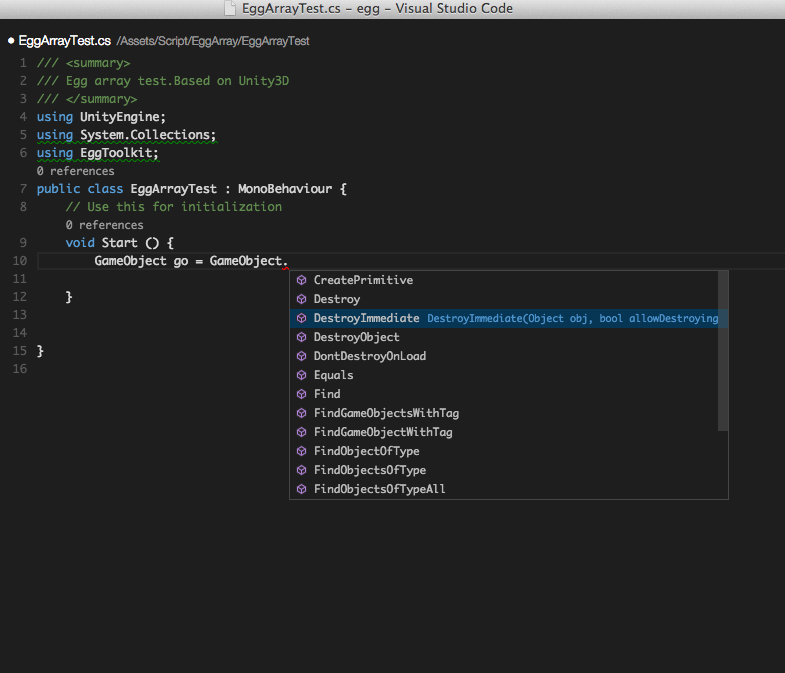Click the unsaved dot on EggArrayTest.cs tab
The image size is (785, 673).
point(11,41)
